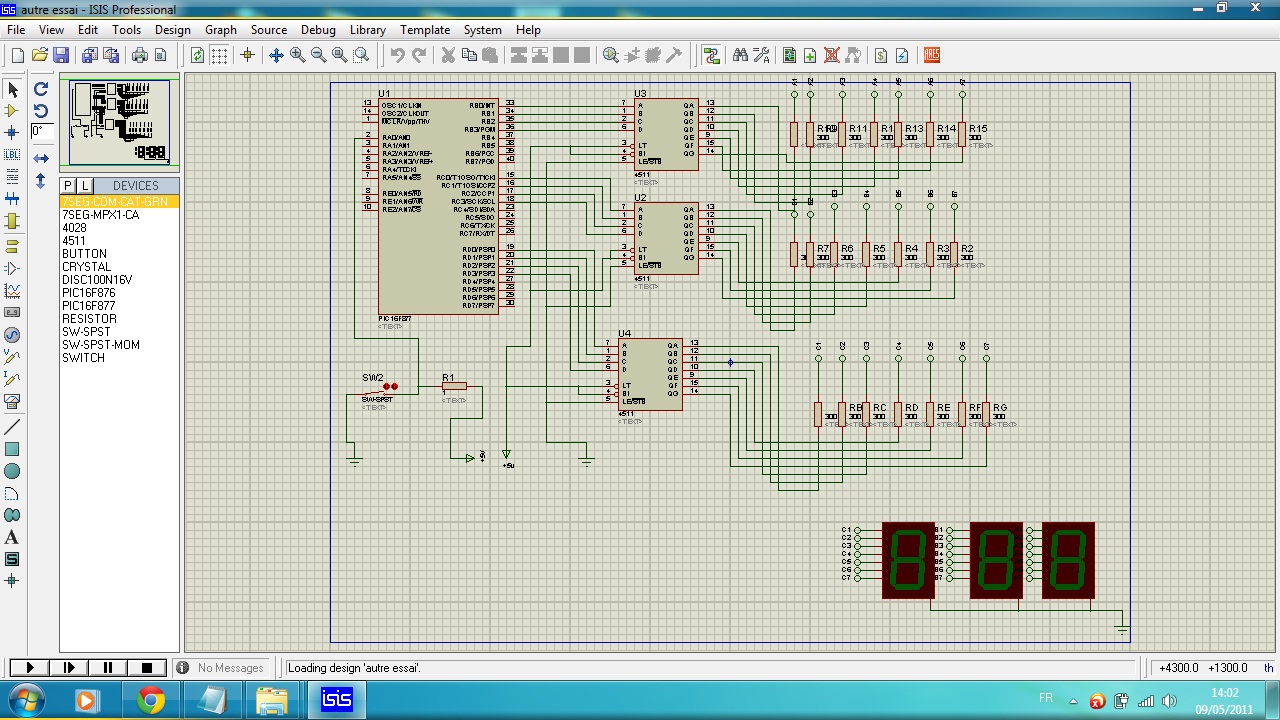
Task: Choose the Generator mode icon
Action: click(x=12, y=335)
